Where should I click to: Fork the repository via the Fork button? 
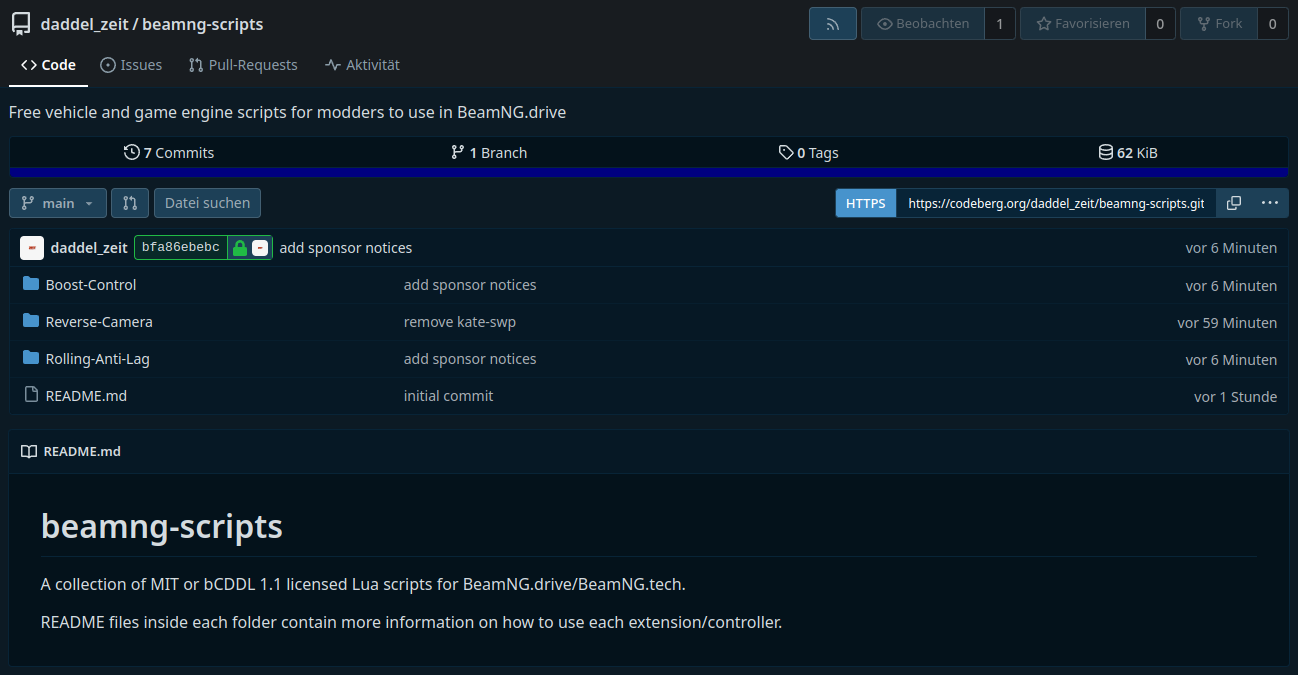tap(1217, 23)
